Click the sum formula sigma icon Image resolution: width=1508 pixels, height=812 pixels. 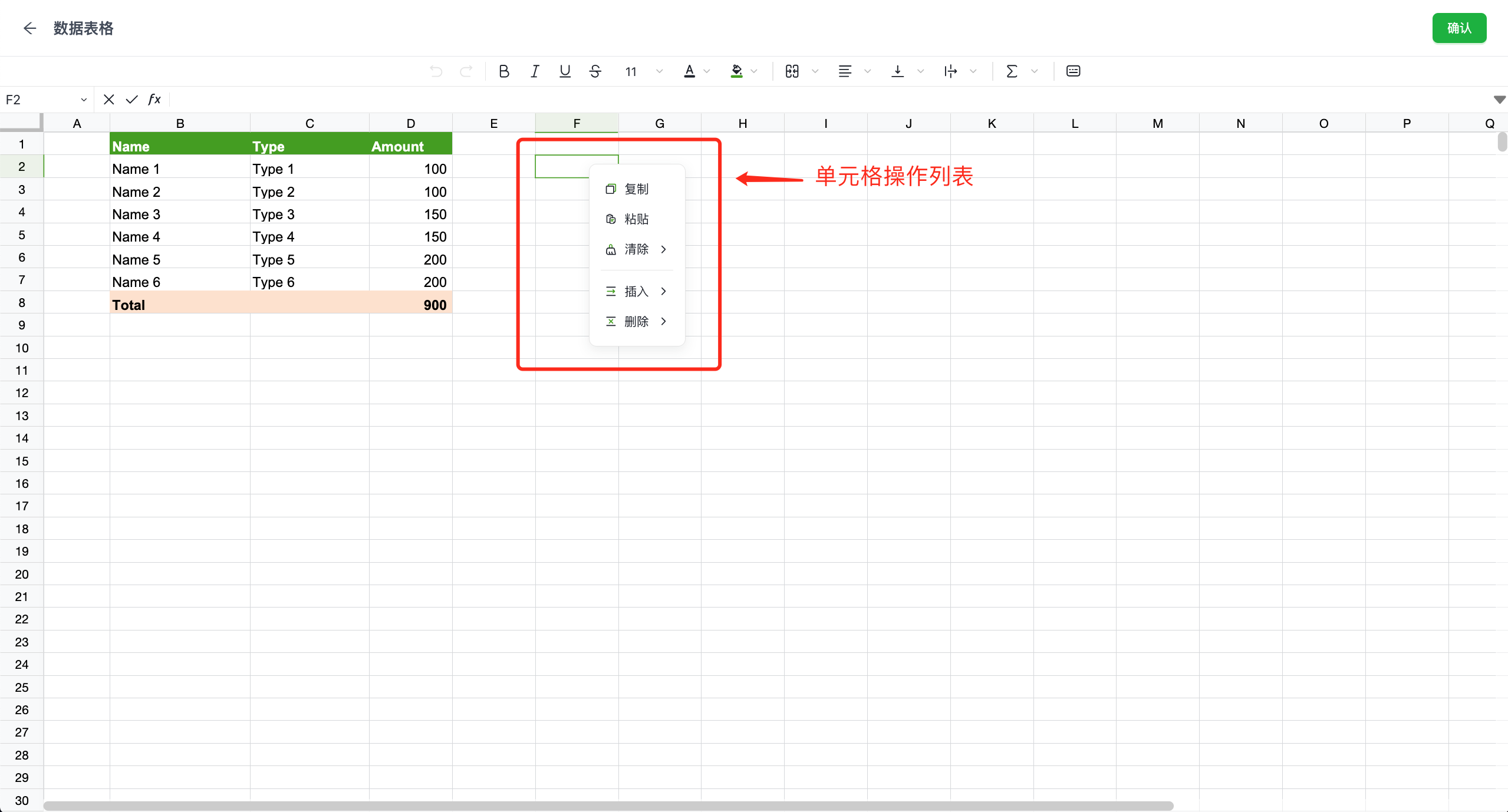pos(1012,71)
